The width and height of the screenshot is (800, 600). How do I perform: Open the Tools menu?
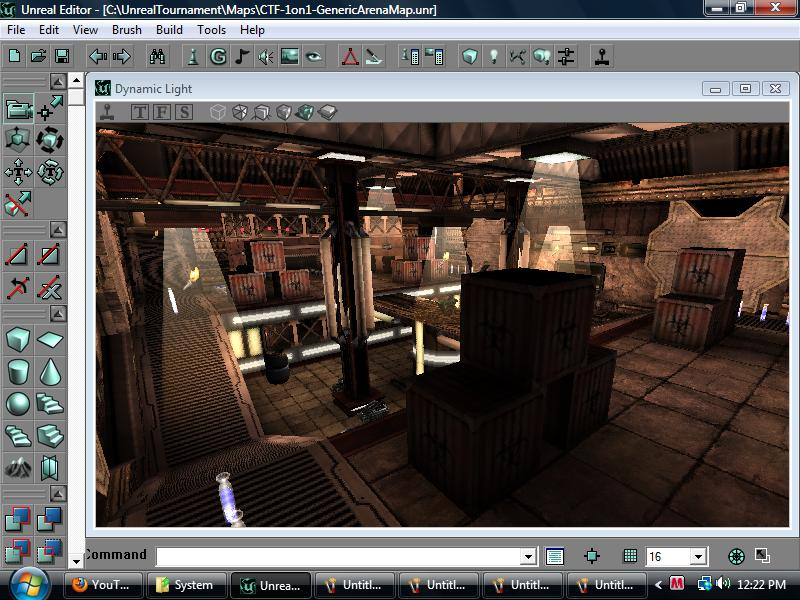[x=210, y=30]
